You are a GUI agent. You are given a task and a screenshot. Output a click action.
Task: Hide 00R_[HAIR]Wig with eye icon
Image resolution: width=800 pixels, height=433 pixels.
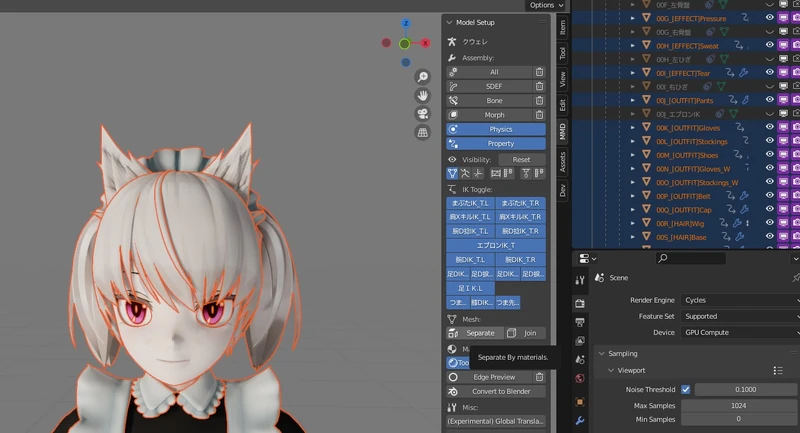tap(769, 223)
